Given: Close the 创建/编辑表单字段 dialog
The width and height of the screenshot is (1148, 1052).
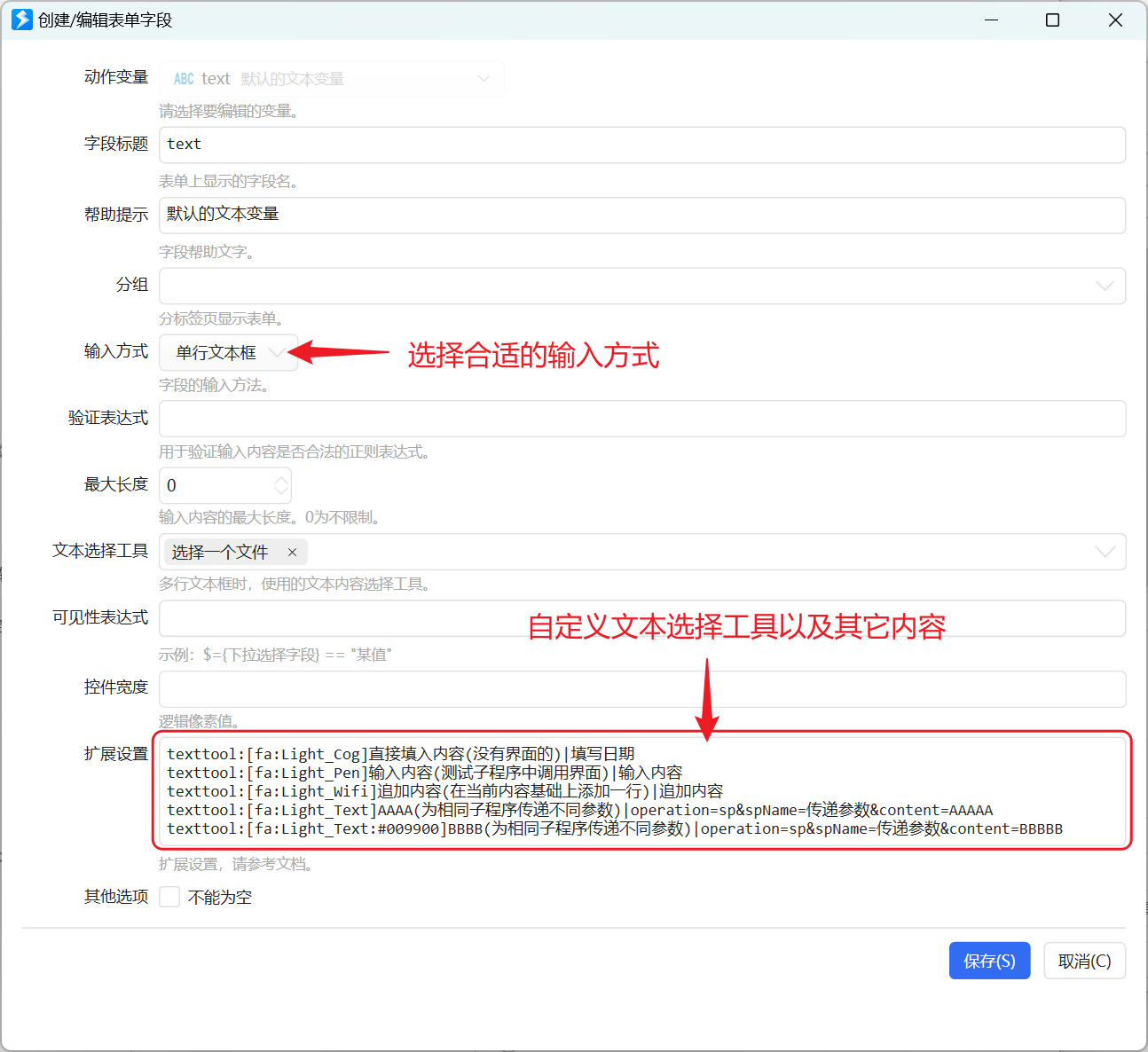Looking at the screenshot, I should pos(1115,20).
